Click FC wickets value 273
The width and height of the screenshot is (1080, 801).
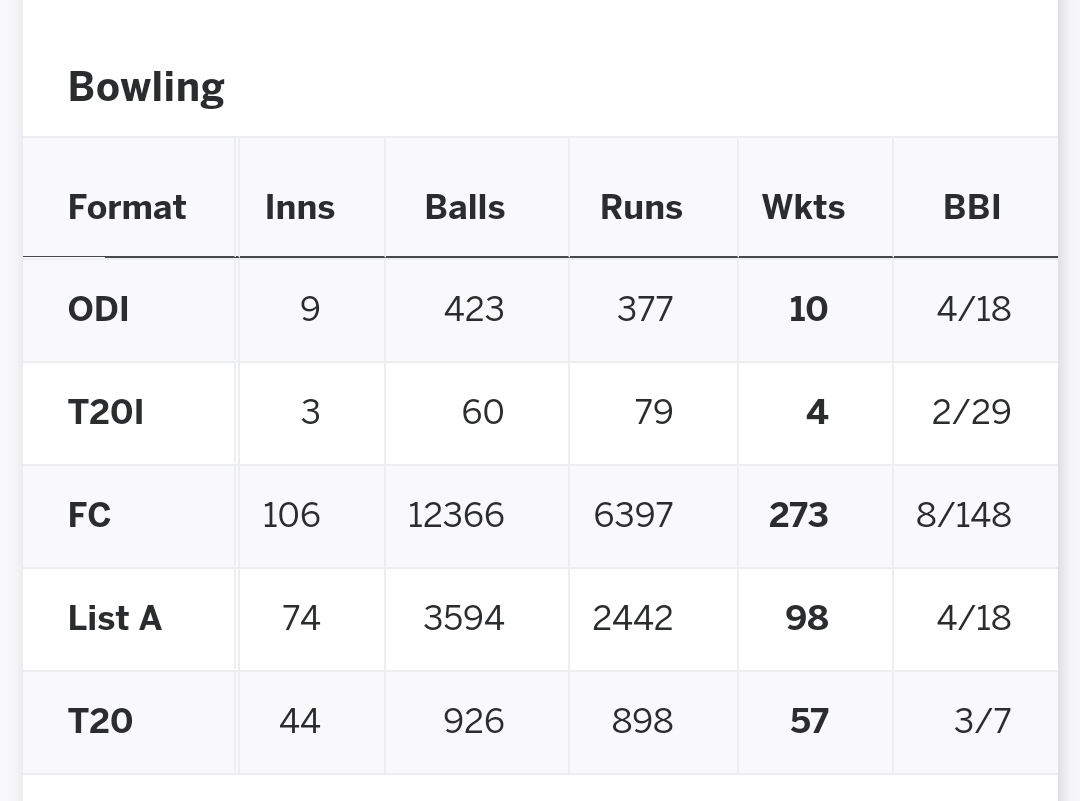coord(798,515)
